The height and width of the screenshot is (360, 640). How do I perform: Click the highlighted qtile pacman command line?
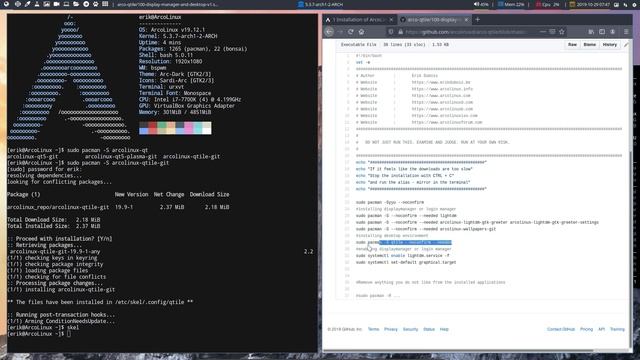point(403,242)
